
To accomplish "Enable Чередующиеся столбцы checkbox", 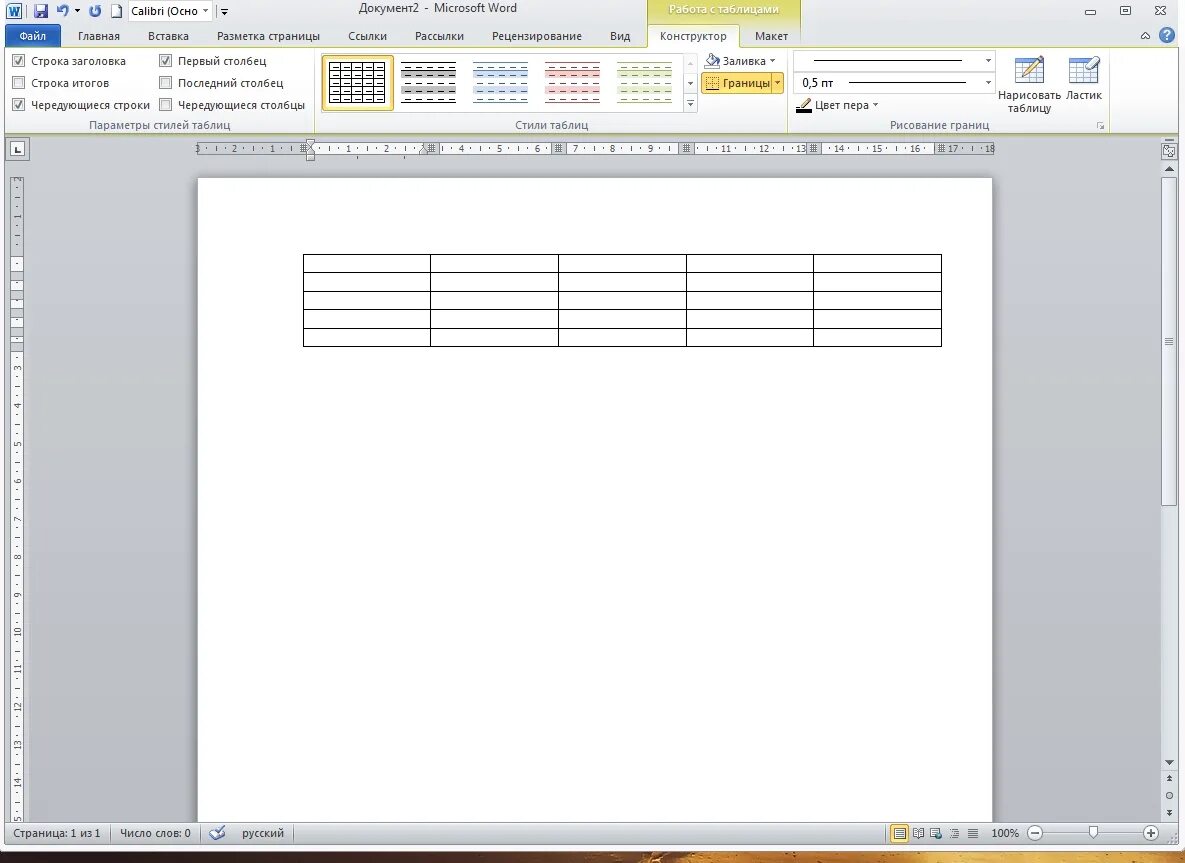I will tap(166, 104).
